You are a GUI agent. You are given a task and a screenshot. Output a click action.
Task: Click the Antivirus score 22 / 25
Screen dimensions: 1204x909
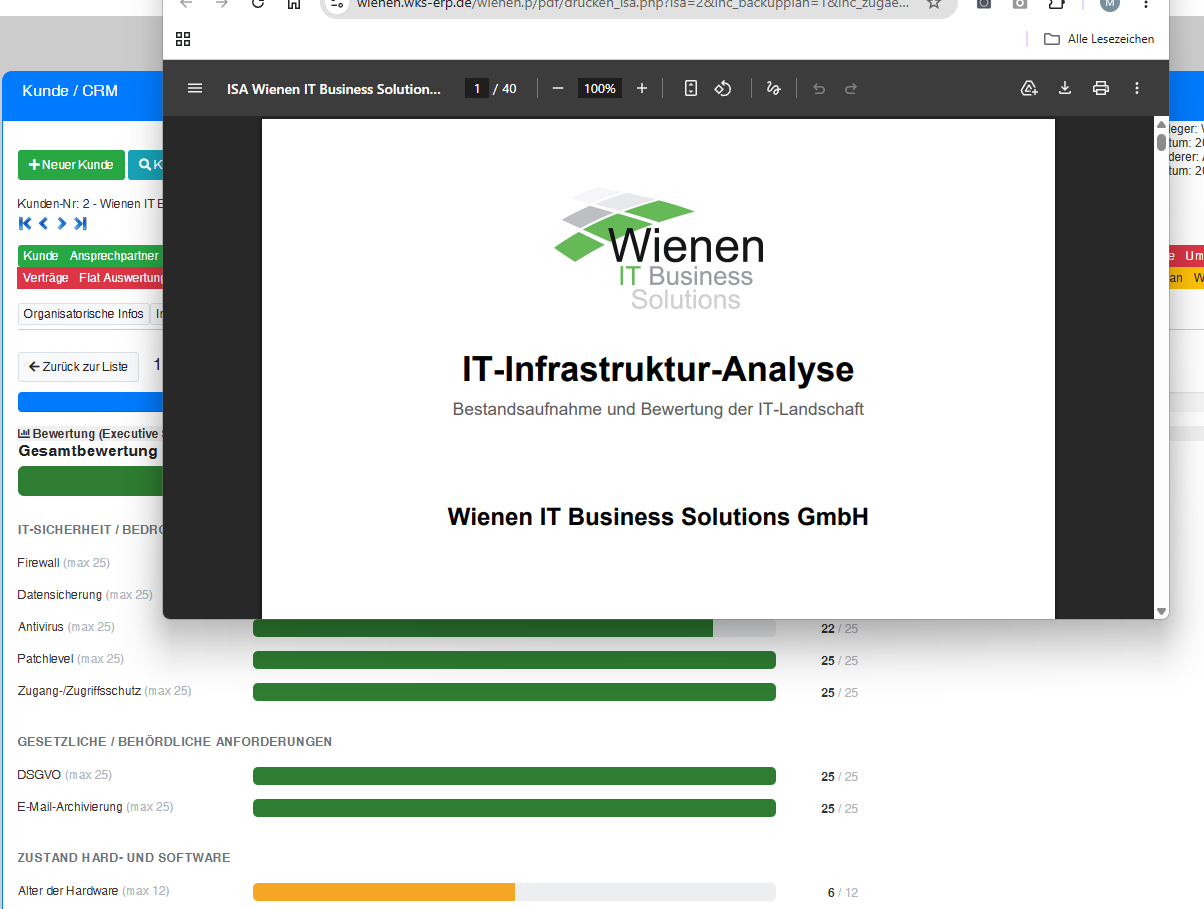[839, 629]
